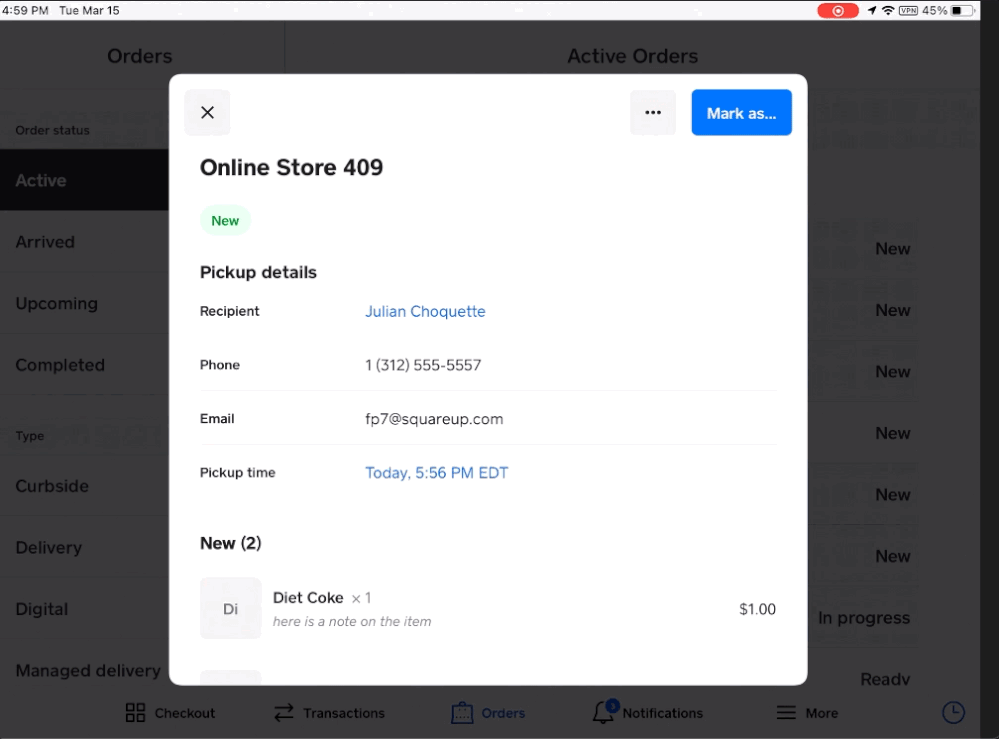Open the Checkout grid icon
The height and width of the screenshot is (739, 999).
tap(135, 713)
